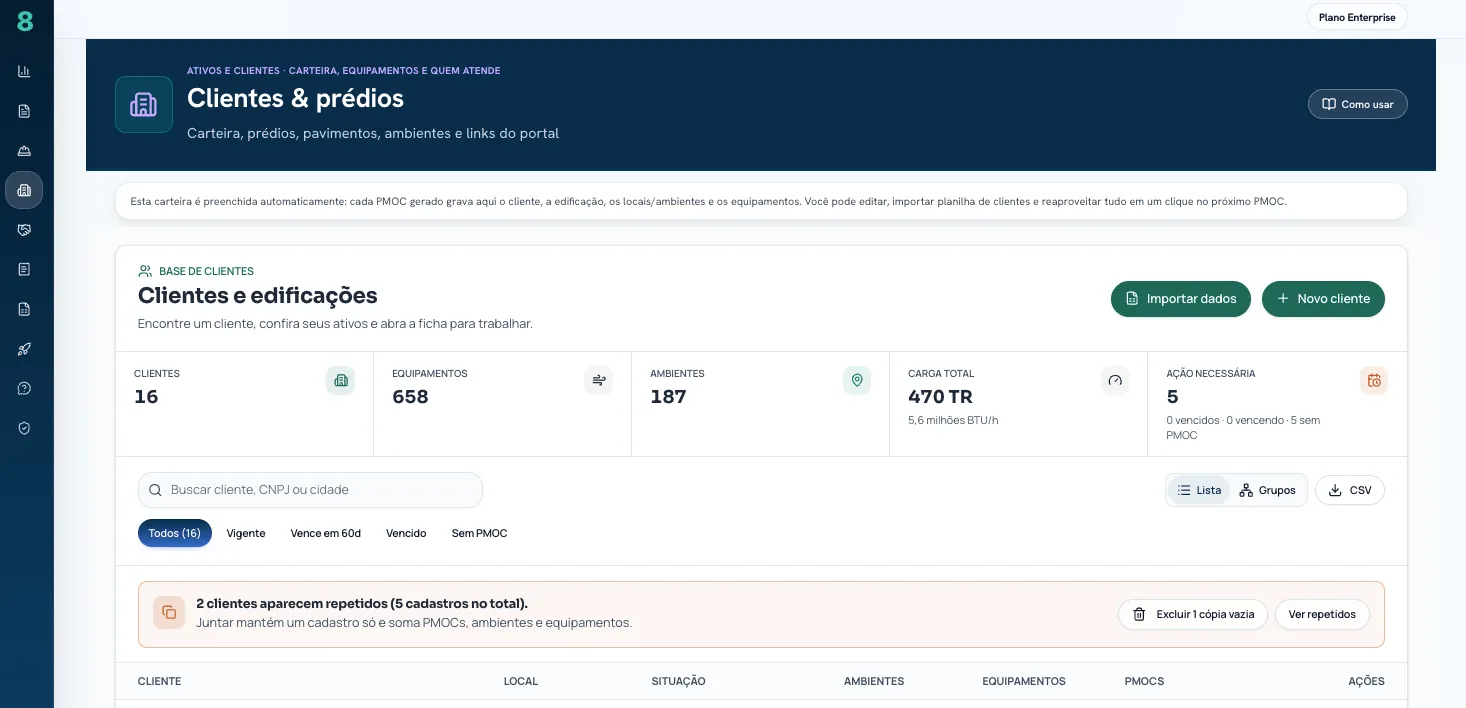Click the 16 clientes count

point(146,397)
